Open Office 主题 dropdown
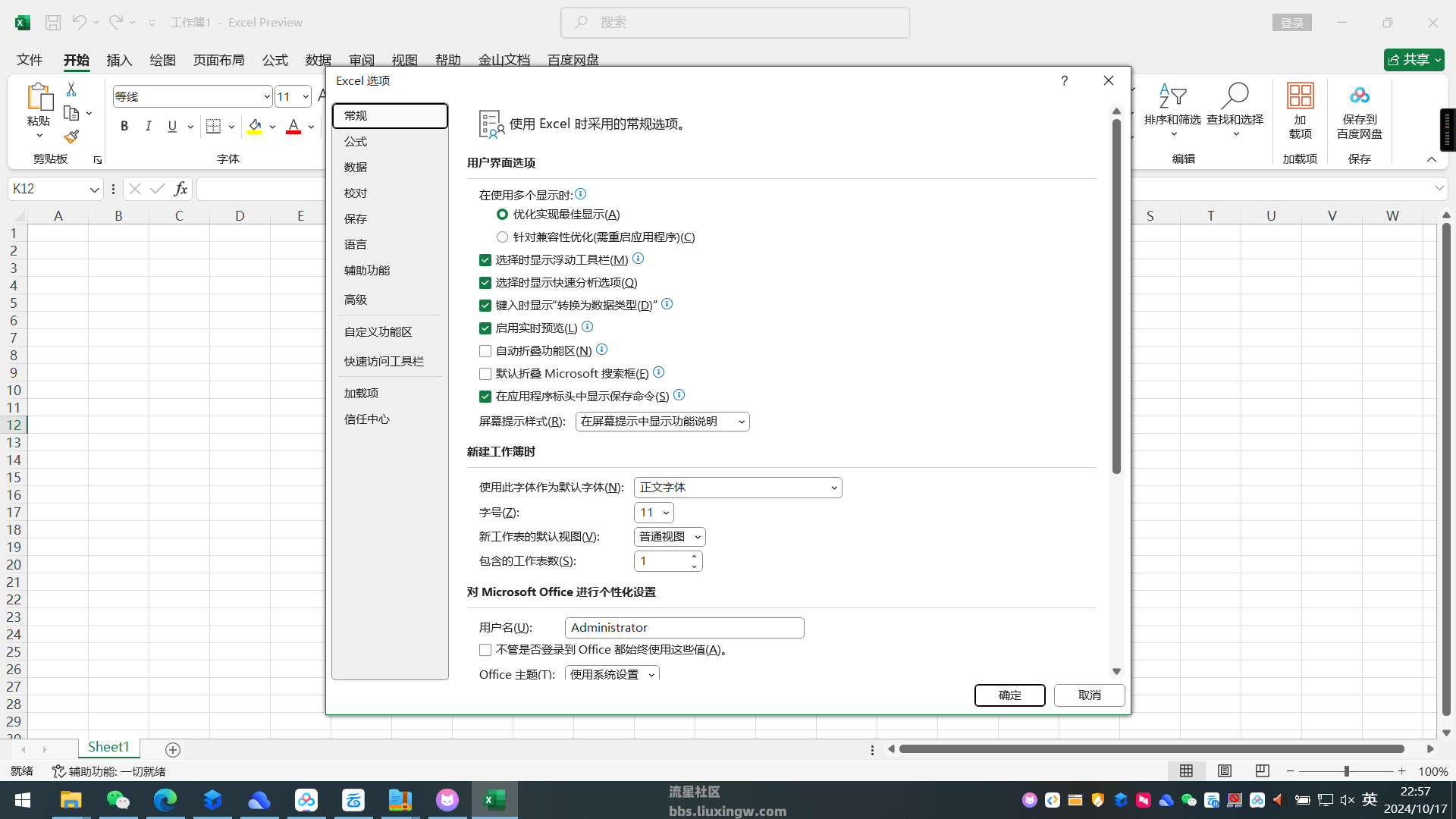Image resolution: width=1456 pixels, height=819 pixels. pyautogui.click(x=612, y=673)
